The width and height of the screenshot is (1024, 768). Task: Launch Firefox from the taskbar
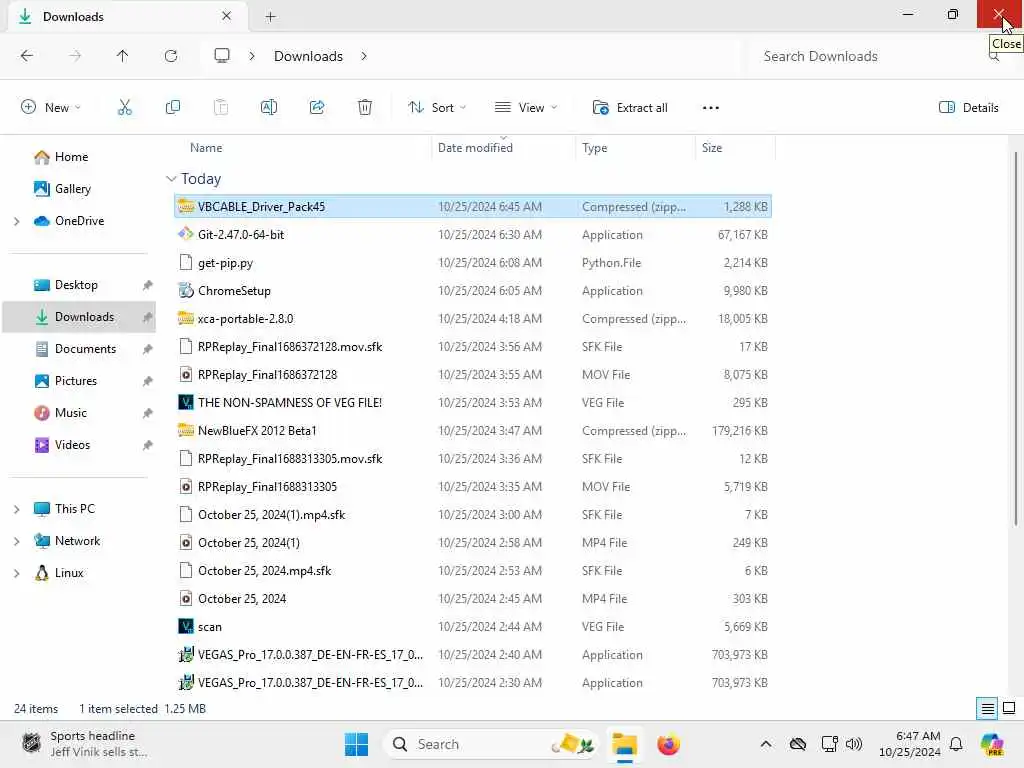[669, 744]
